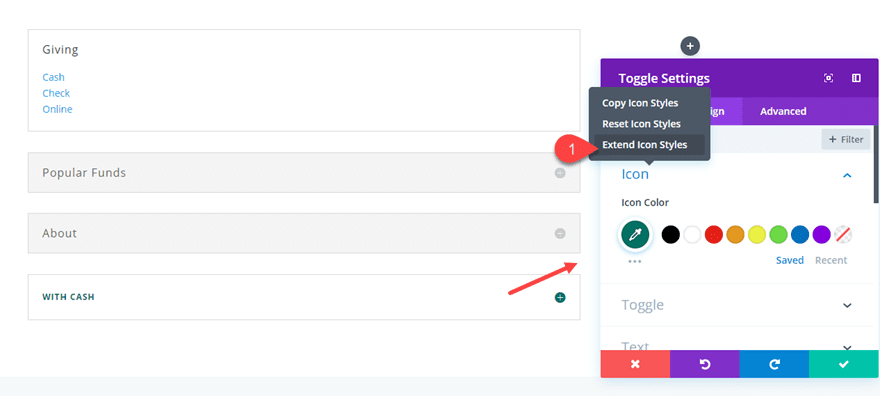Open the expand modal fullscreen icon
The image size is (880, 396).
(x=828, y=79)
